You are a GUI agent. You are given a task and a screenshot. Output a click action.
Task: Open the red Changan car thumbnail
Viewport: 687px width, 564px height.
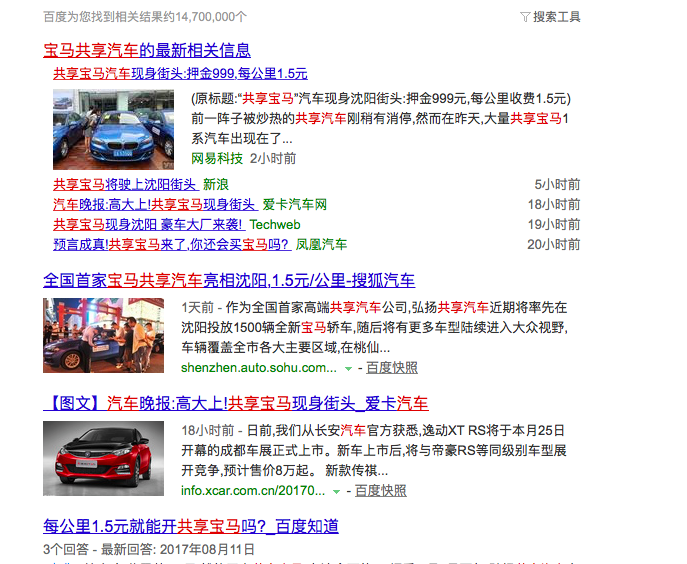[103, 458]
